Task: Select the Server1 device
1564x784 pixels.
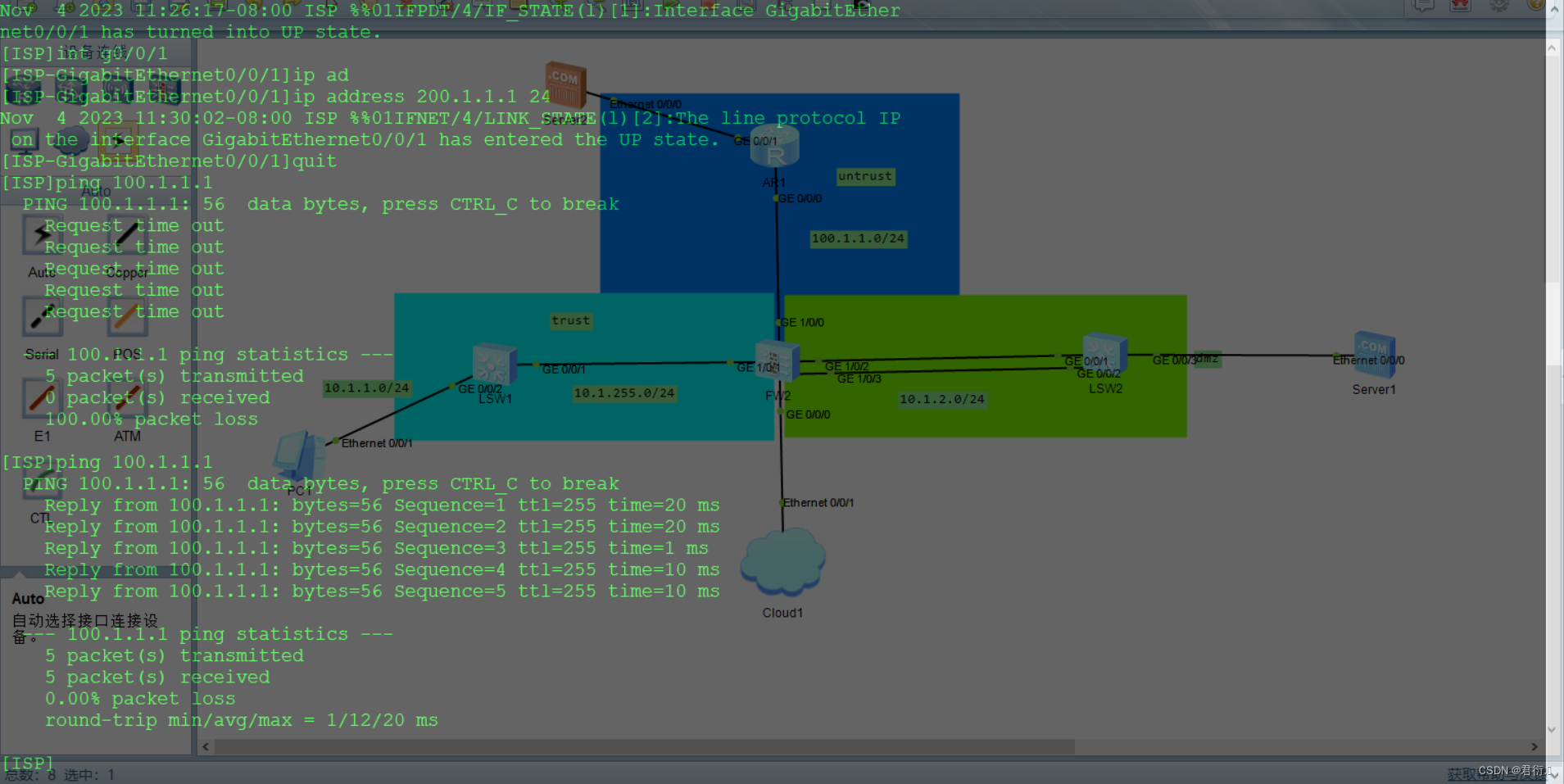Action: 1374,354
